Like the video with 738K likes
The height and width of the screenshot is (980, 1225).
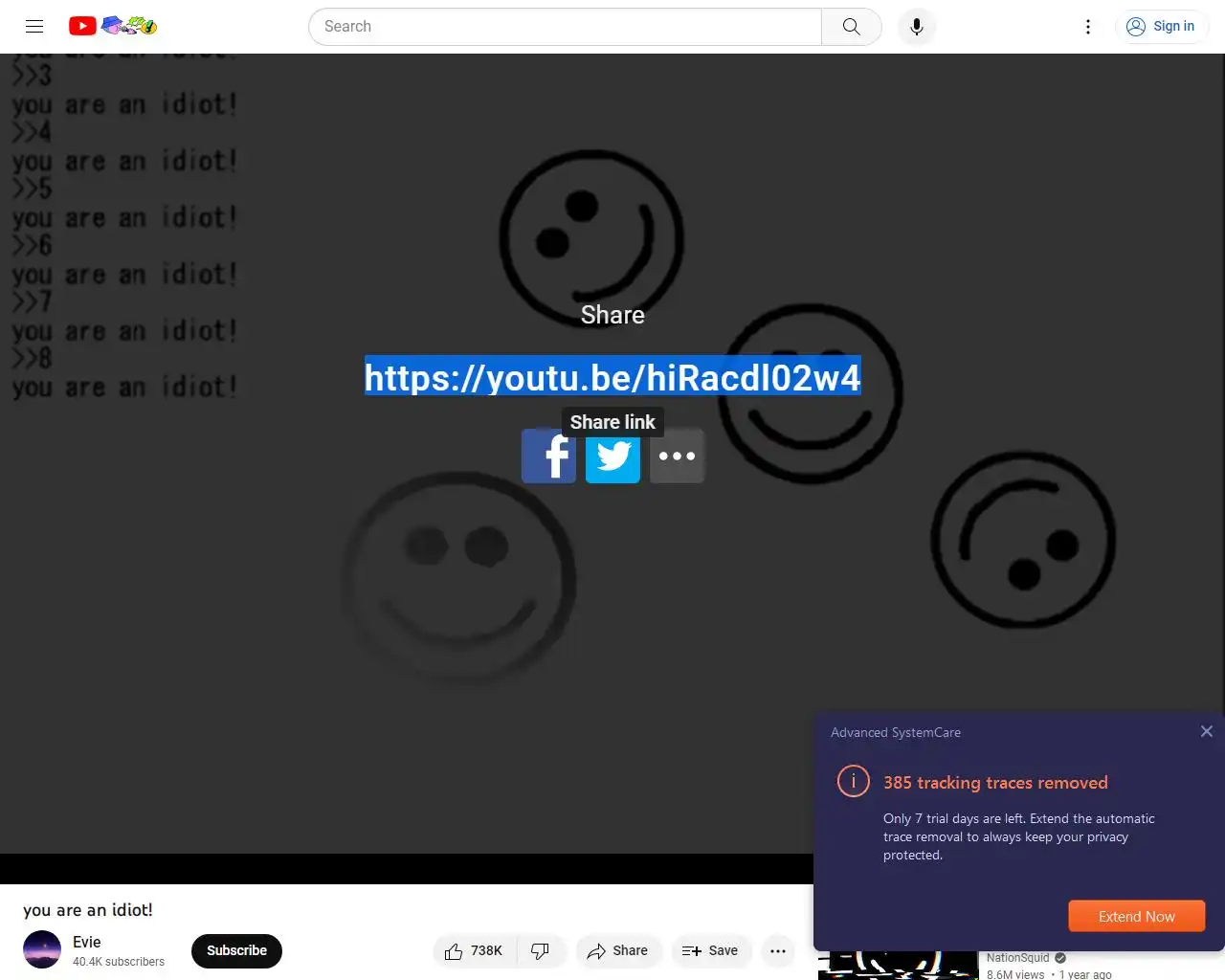[474, 950]
